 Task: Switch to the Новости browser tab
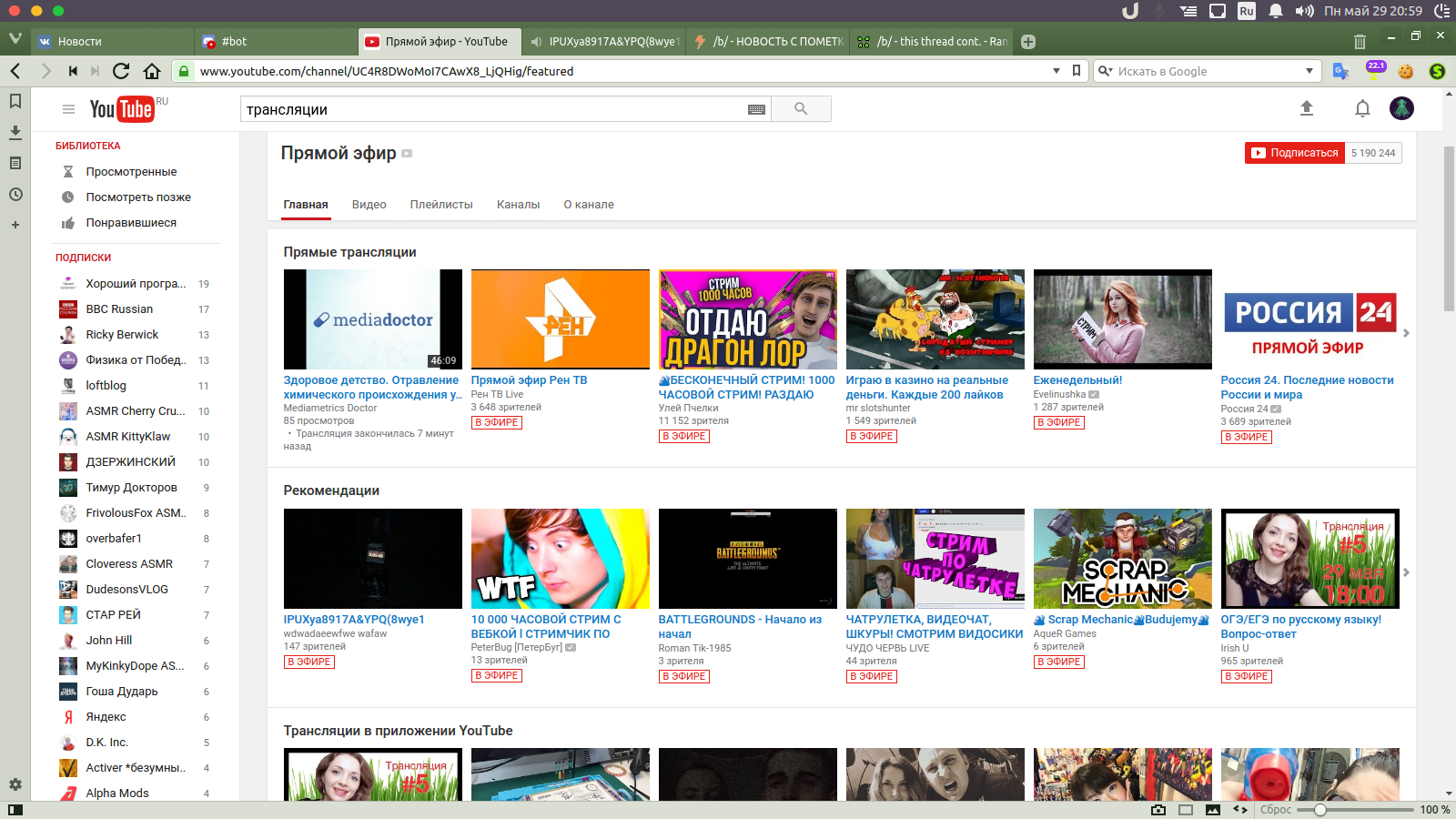pyautogui.click(x=113, y=41)
